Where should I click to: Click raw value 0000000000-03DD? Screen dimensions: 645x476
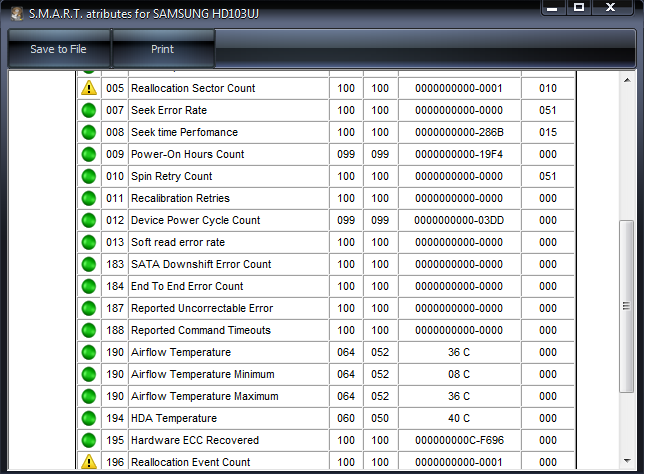coord(459,221)
